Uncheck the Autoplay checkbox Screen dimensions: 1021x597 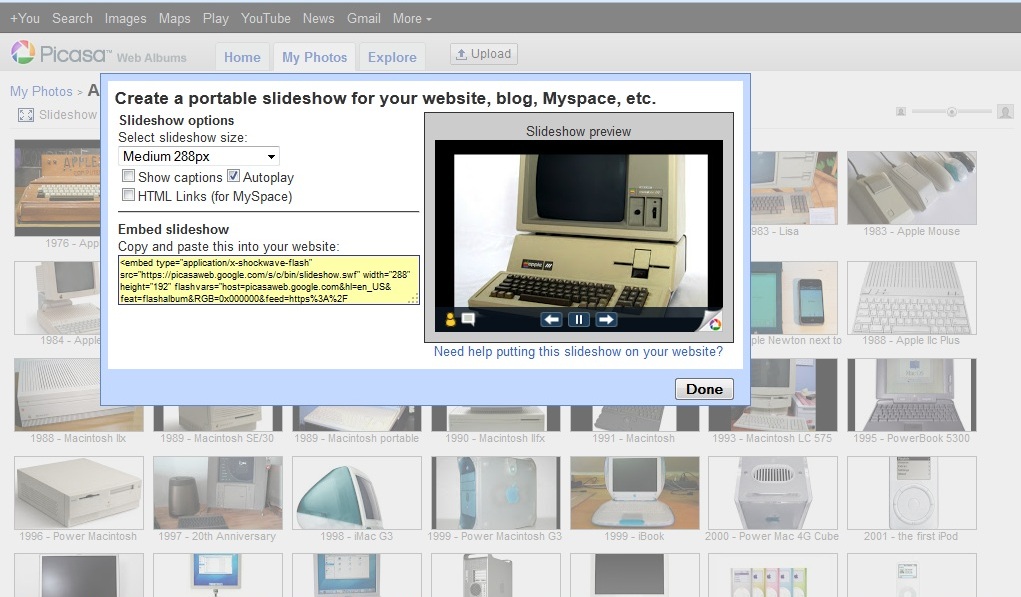pos(233,176)
